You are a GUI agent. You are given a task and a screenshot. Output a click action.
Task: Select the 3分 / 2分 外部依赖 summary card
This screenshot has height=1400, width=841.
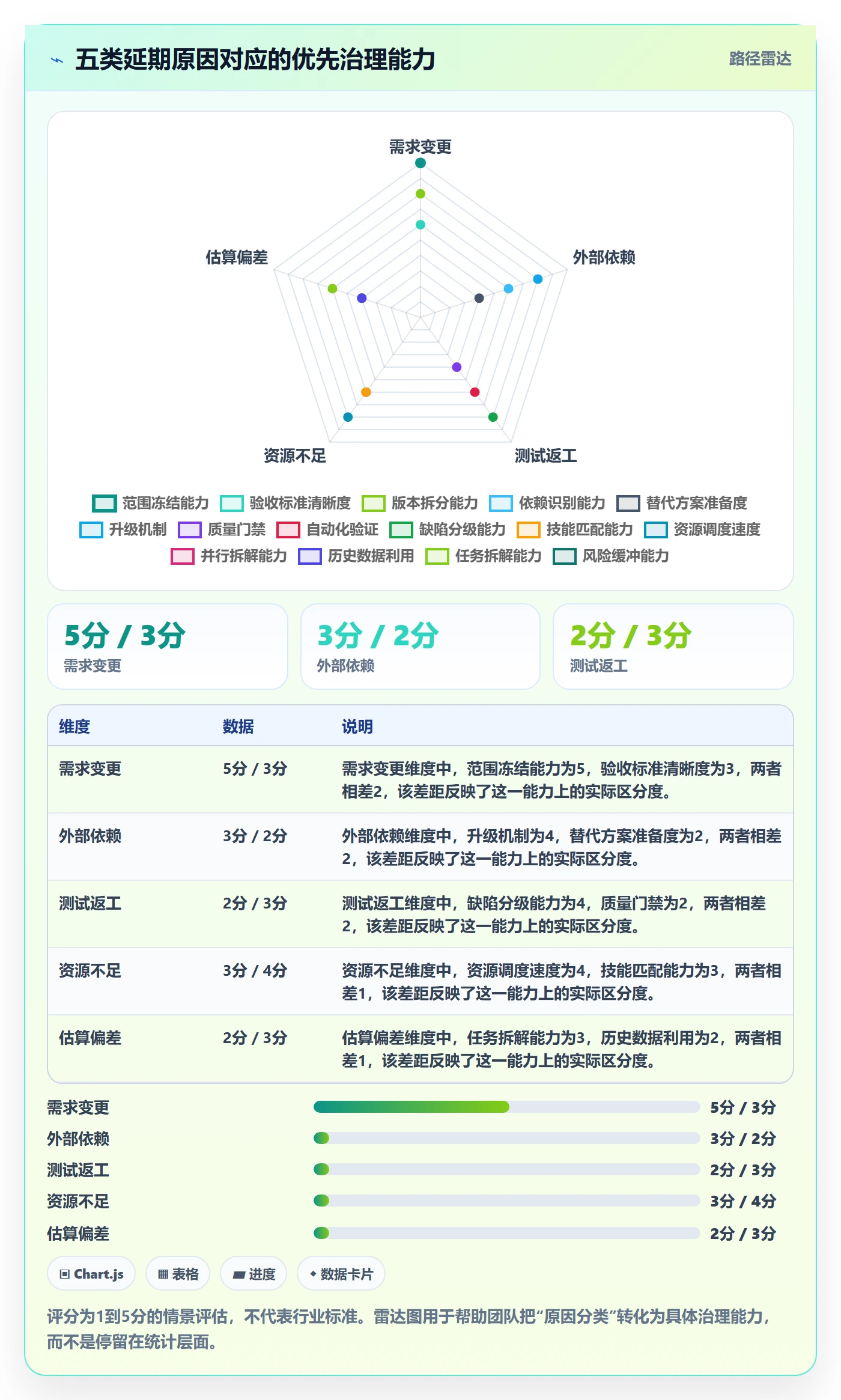click(421, 647)
